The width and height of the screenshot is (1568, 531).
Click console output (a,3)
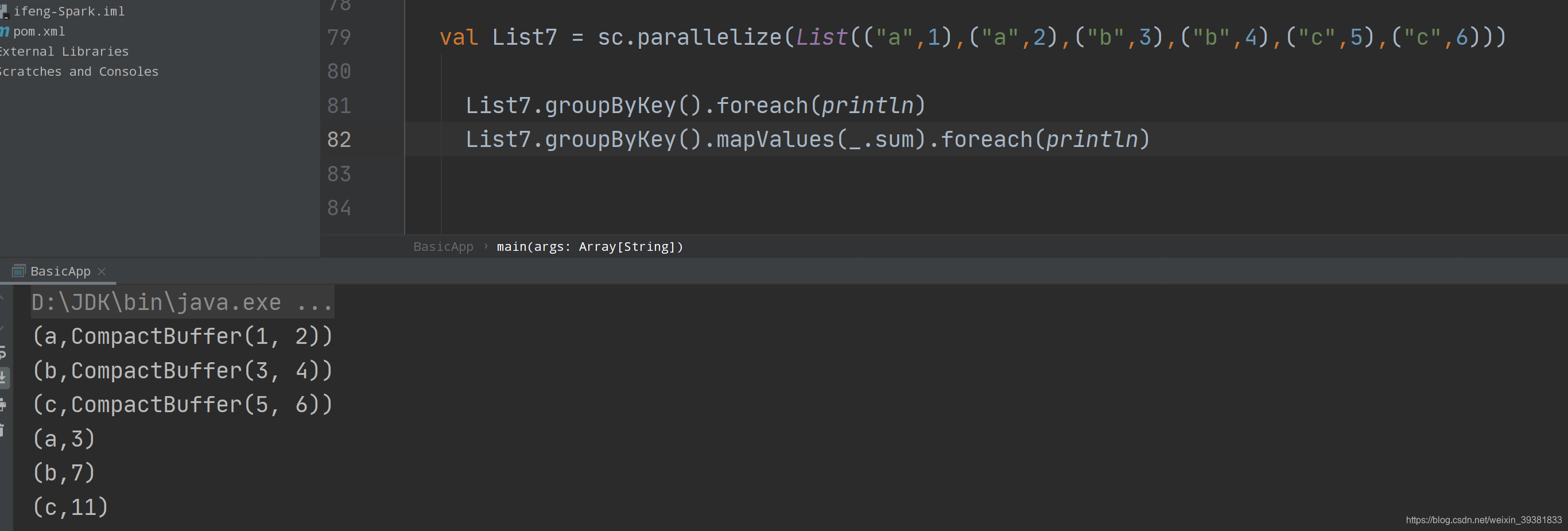pos(64,439)
